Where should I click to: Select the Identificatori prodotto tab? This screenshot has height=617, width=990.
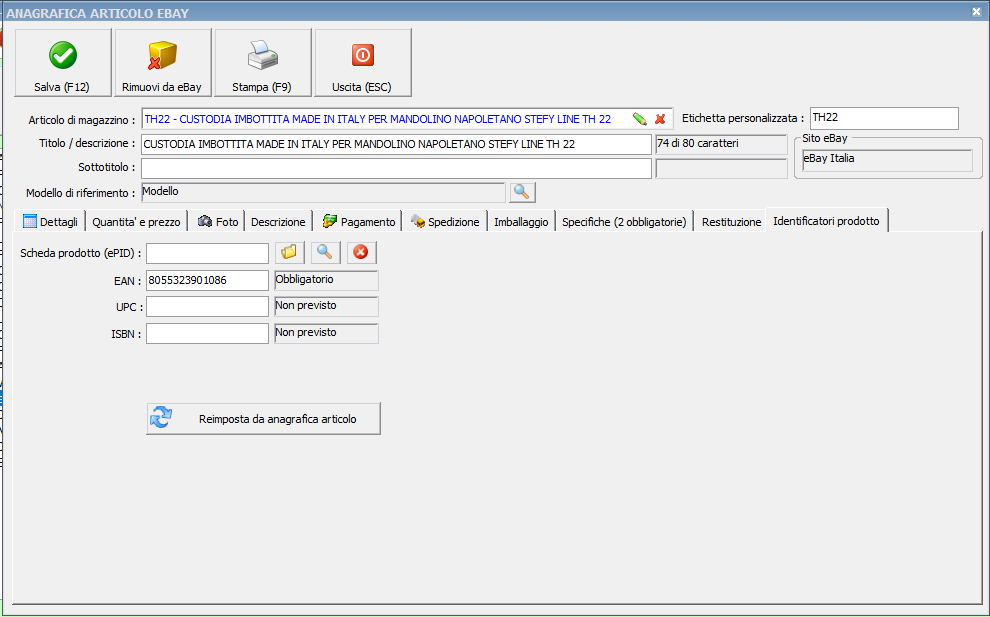[826, 220]
